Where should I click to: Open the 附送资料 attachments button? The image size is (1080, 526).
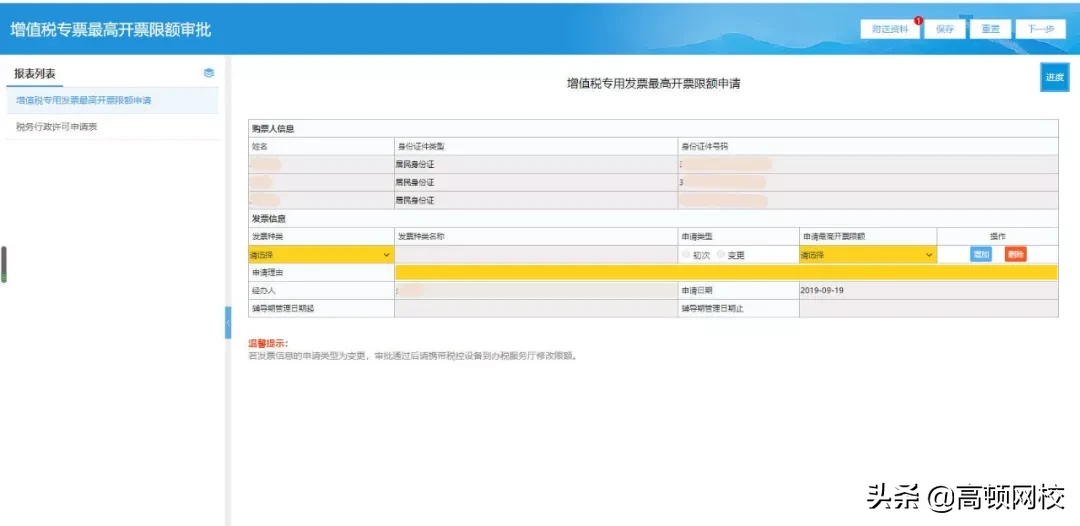pyautogui.click(x=890, y=29)
